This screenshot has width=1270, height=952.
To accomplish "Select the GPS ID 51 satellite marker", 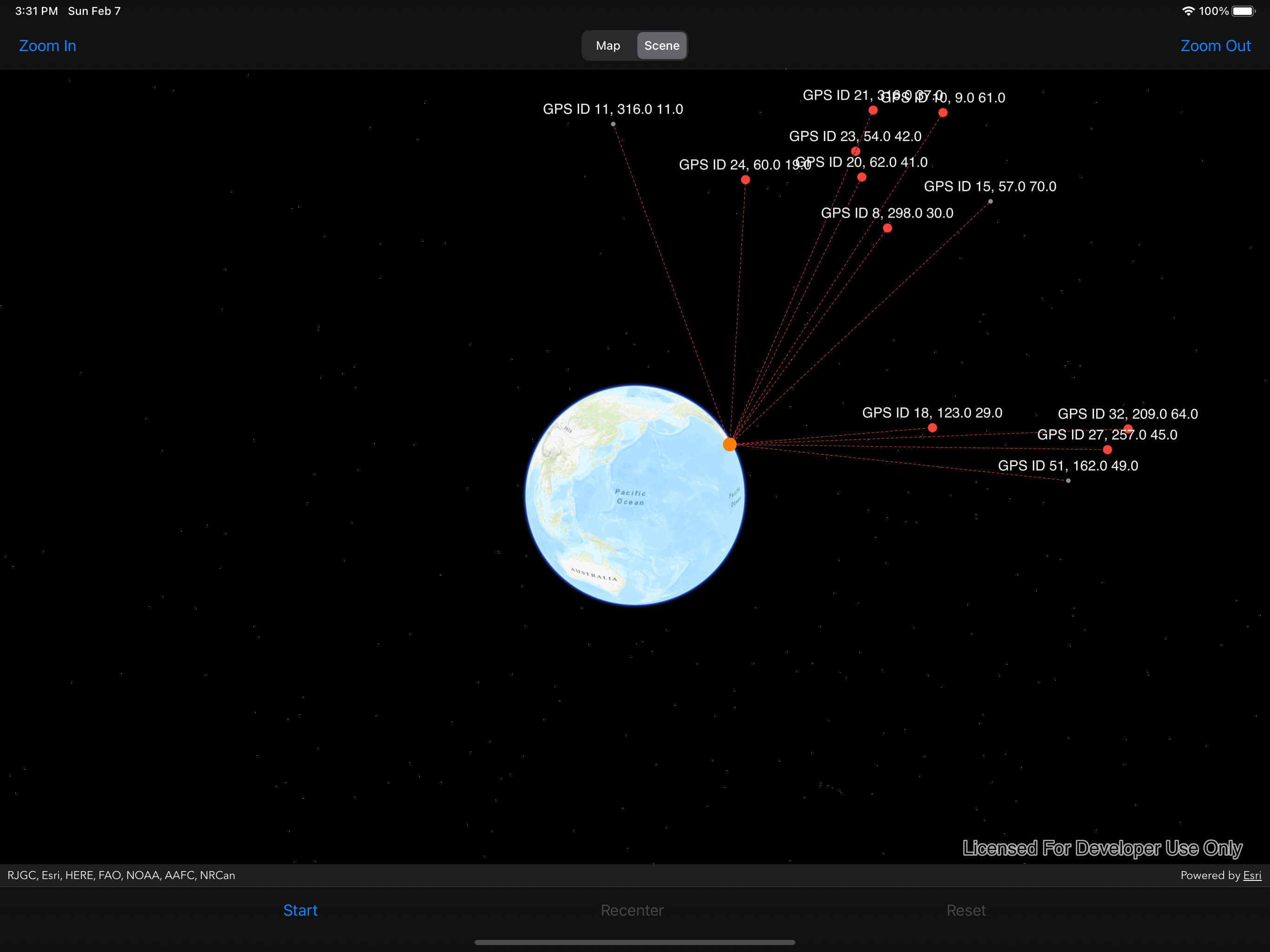I will tap(1068, 481).
